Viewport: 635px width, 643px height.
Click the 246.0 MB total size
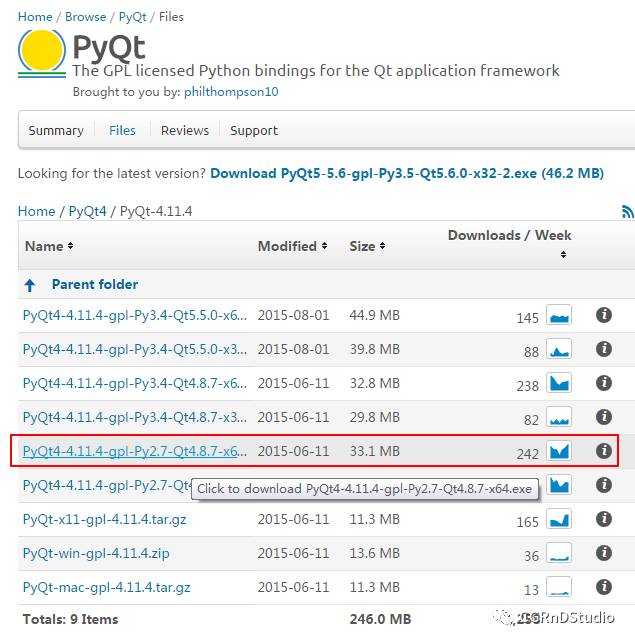tap(380, 619)
